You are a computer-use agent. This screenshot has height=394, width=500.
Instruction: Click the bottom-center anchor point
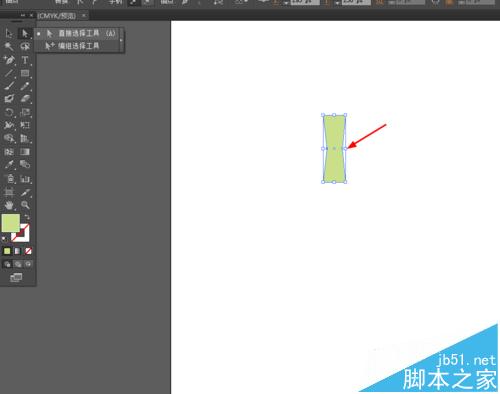(334, 182)
